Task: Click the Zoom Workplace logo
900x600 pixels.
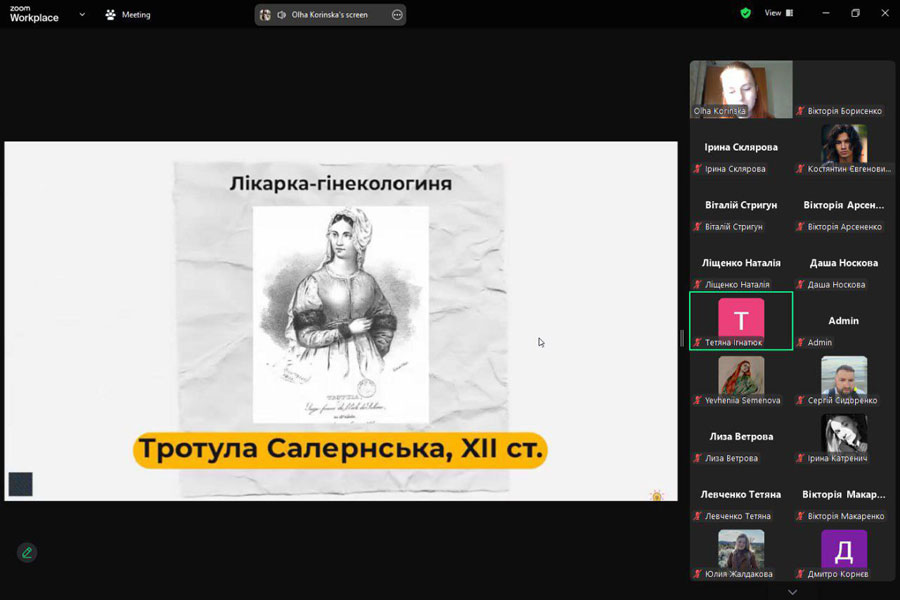Action: click(34, 14)
